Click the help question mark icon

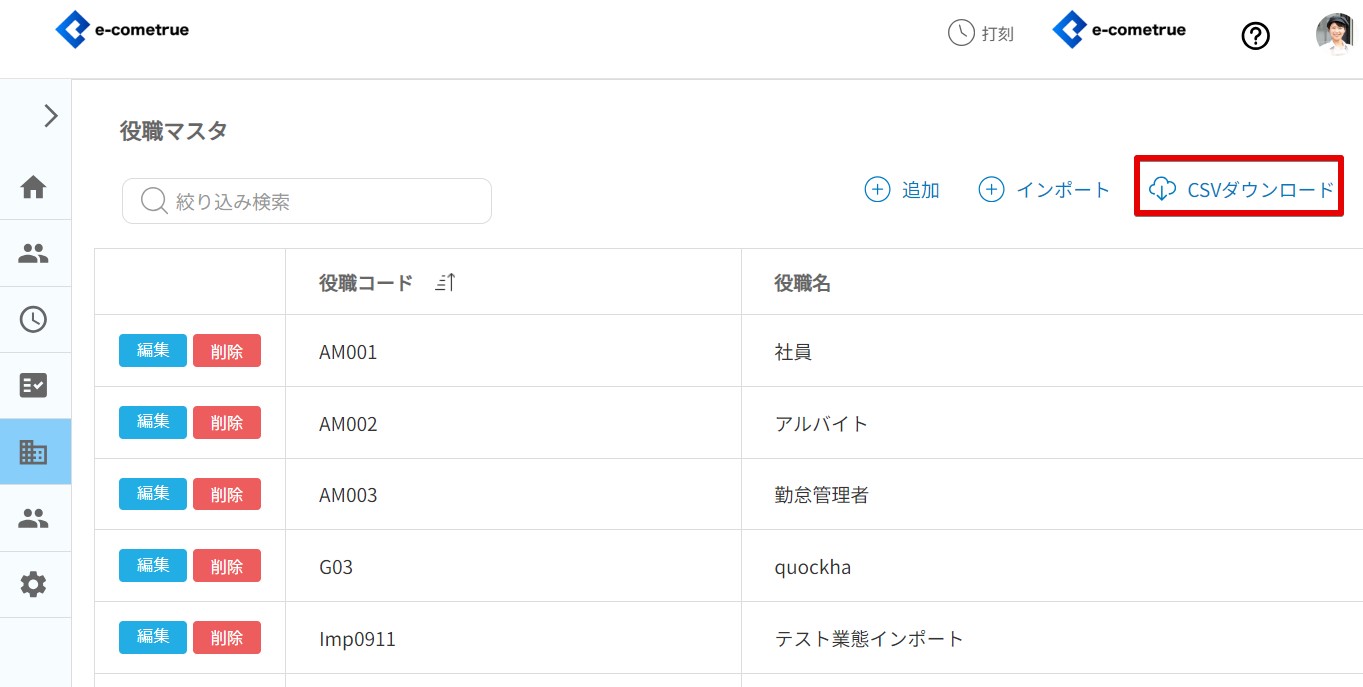[x=1255, y=36]
